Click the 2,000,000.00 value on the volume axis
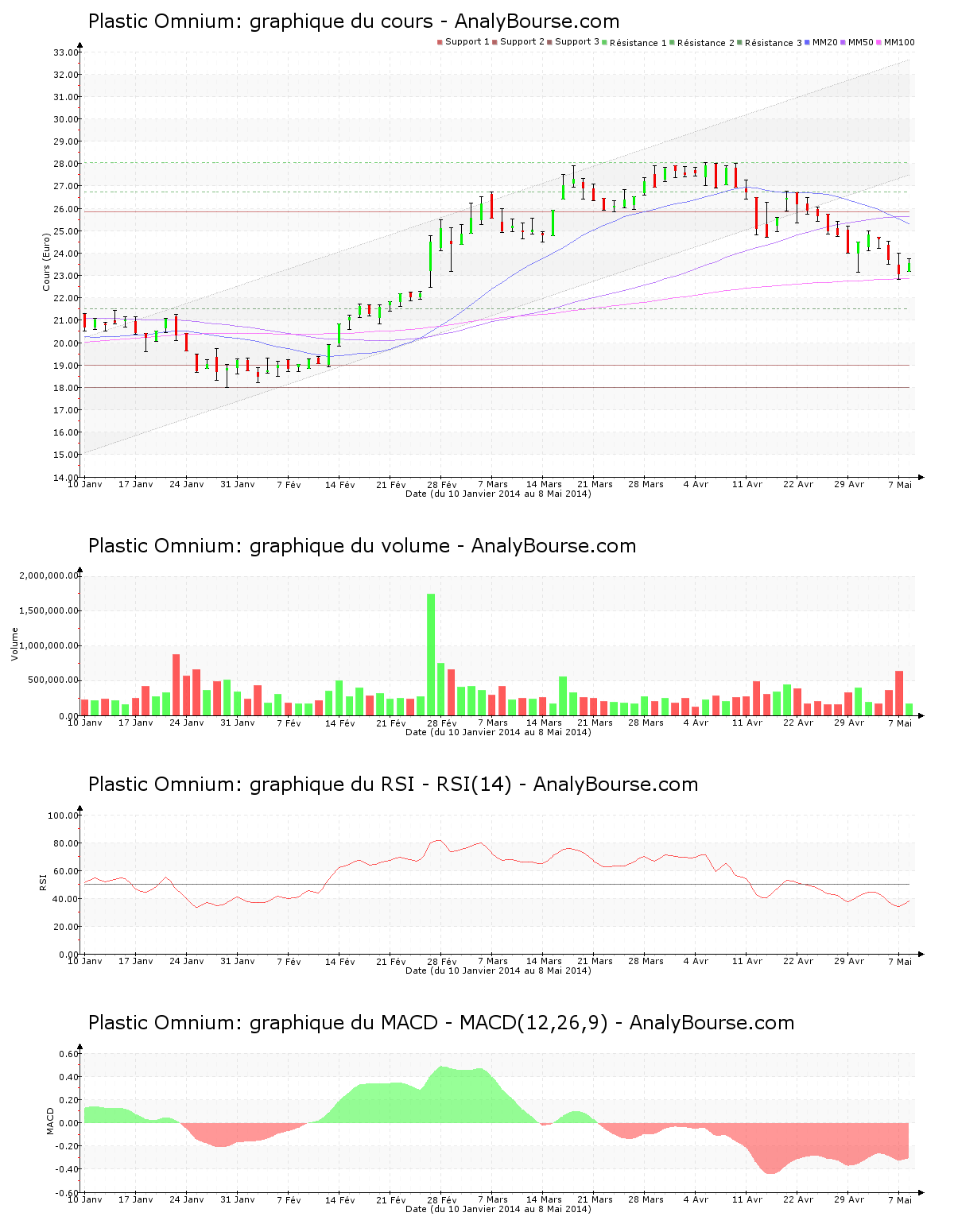954x1232 pixels. pos(48,575)
